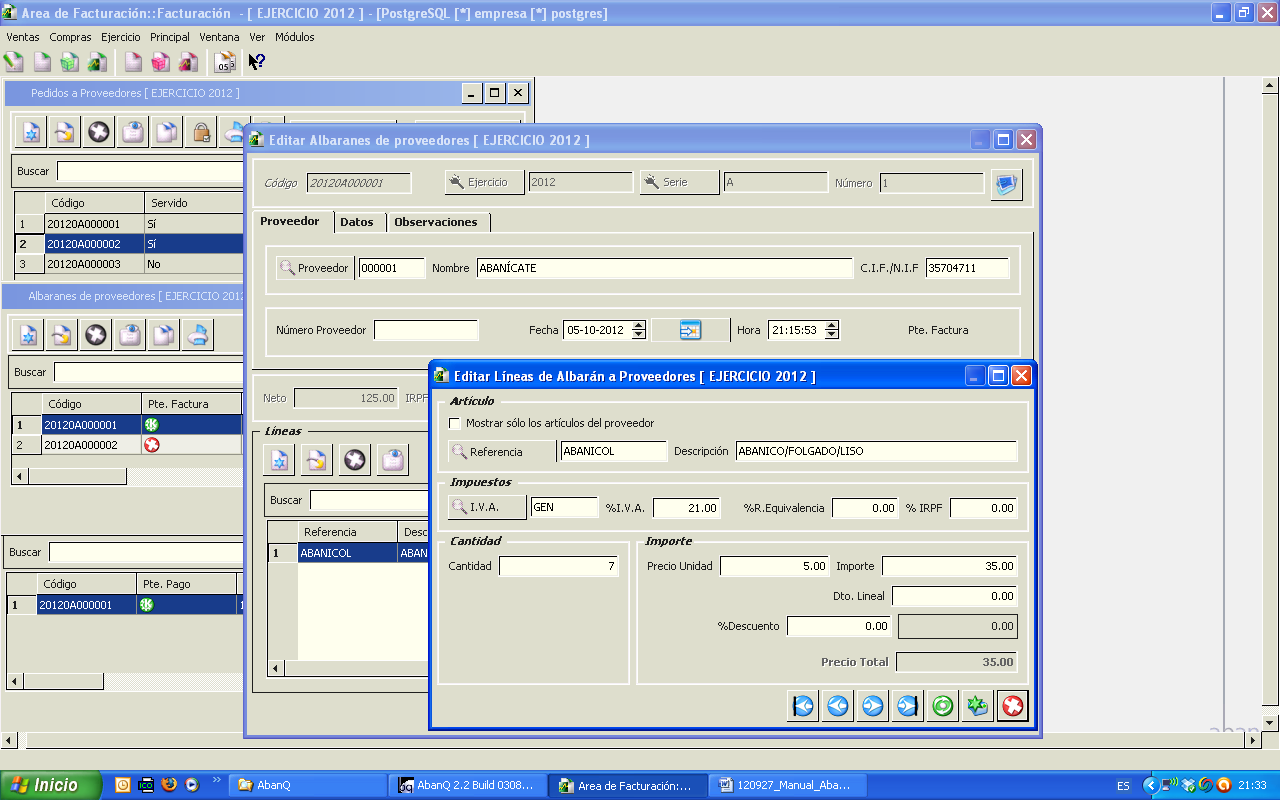Switch to AbanQ folder taskbar button
Image resolution: width=1280 pixels, height=800 pixels.
(308, 785)
